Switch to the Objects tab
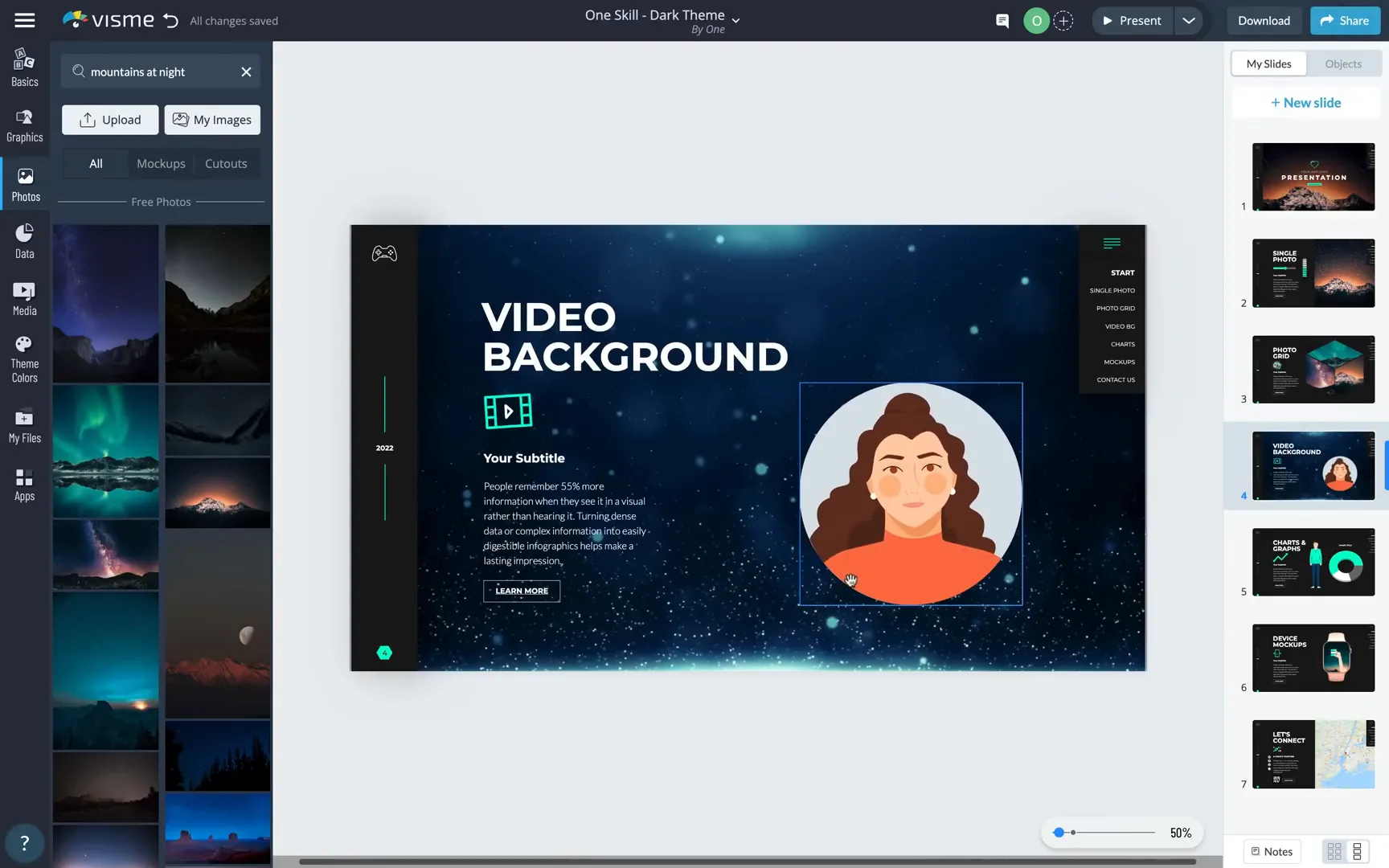This screenshot has height=868, width=1389. pos(1342,63)
